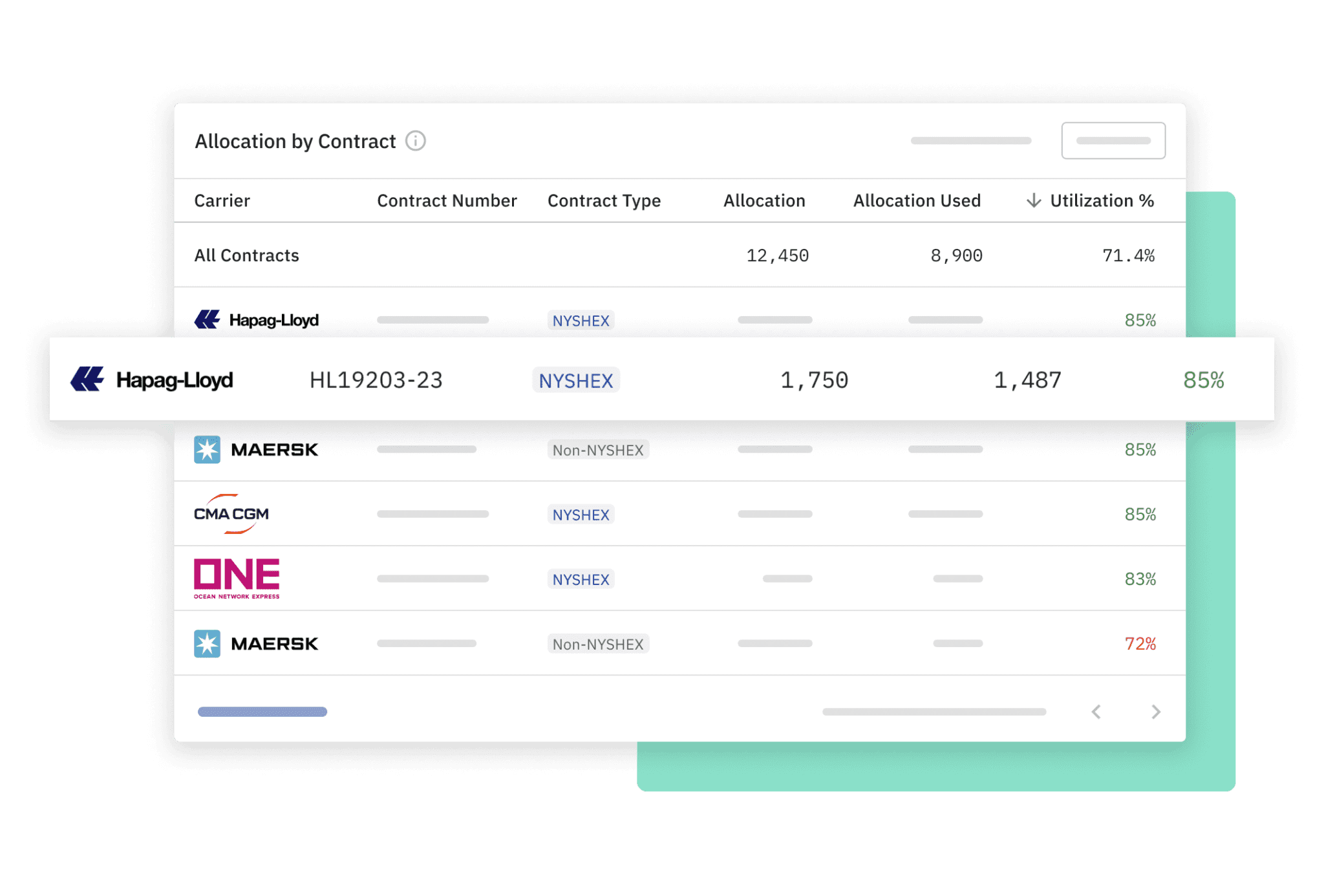Click the outlined button in table header
Image resolution: width=1324 pixels, height=896 pixels.
tap(1113, 140)
